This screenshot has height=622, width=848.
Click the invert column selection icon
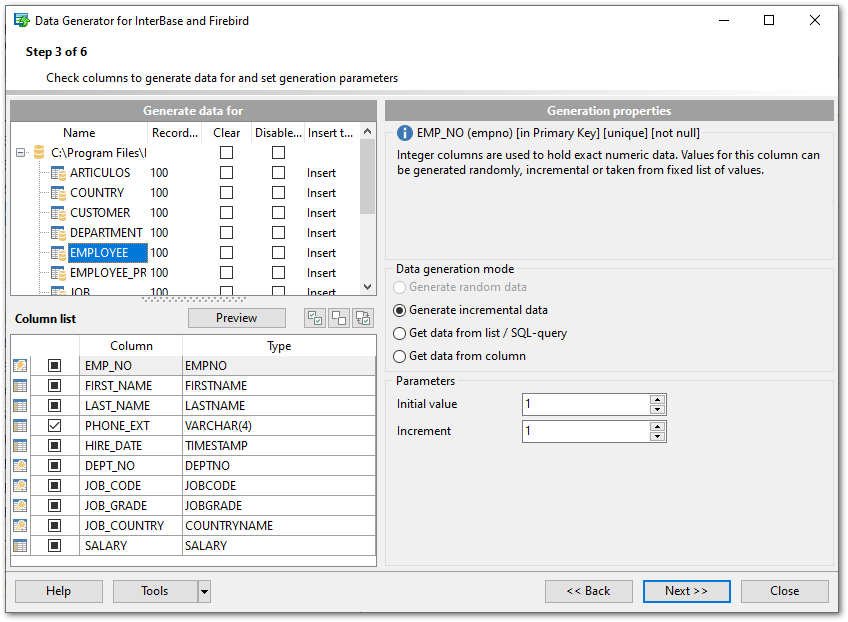click(363, 318)
